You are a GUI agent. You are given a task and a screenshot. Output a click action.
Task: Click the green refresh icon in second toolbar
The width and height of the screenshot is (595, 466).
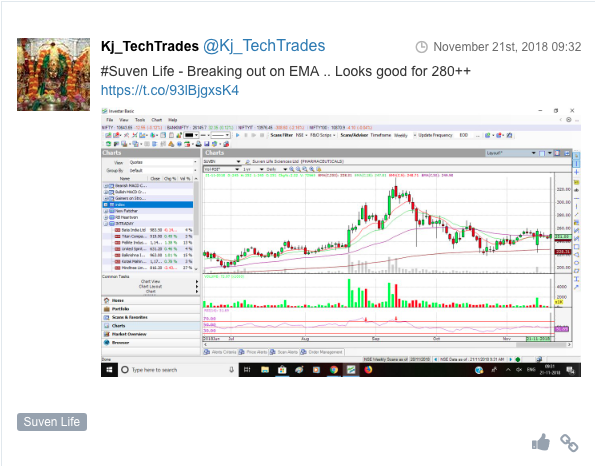pyautogui.click(x=108, y=144)
